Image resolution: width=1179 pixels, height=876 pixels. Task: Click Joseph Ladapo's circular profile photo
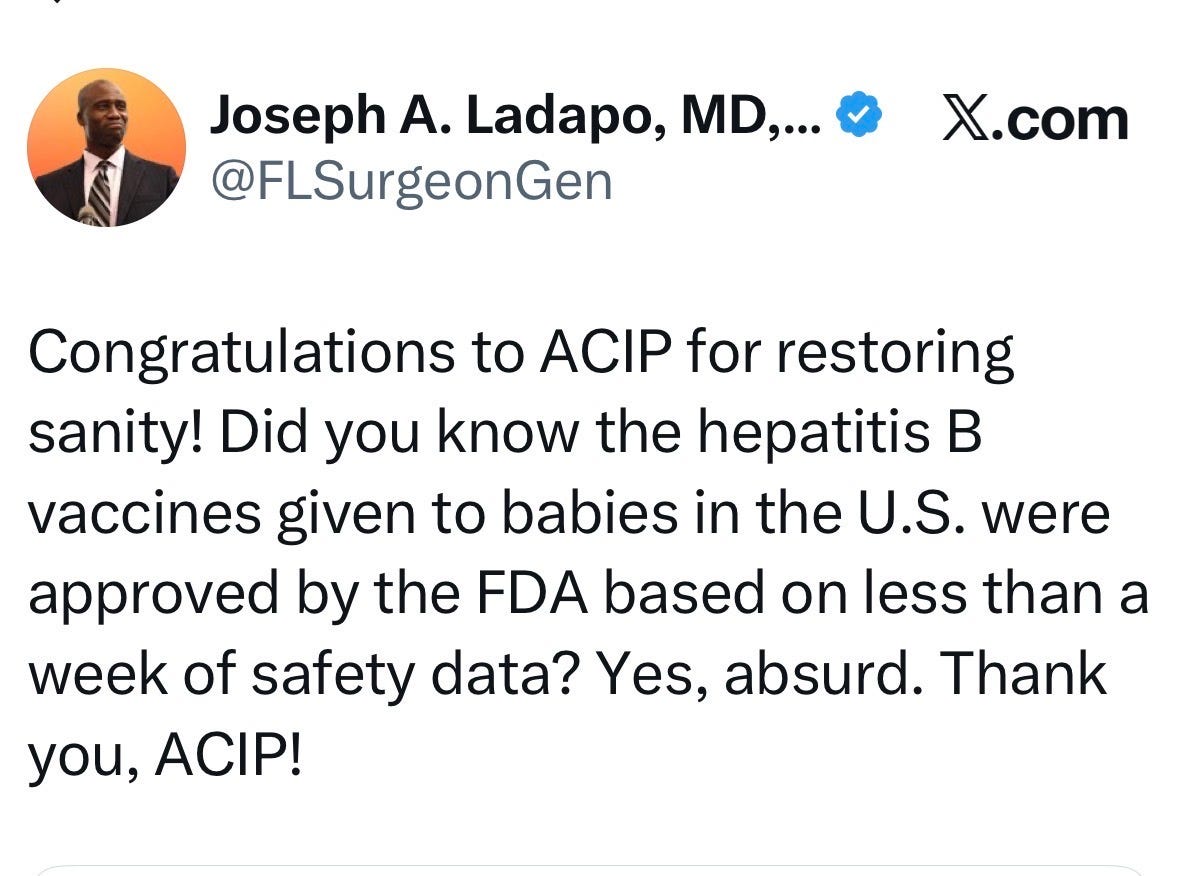106,147
